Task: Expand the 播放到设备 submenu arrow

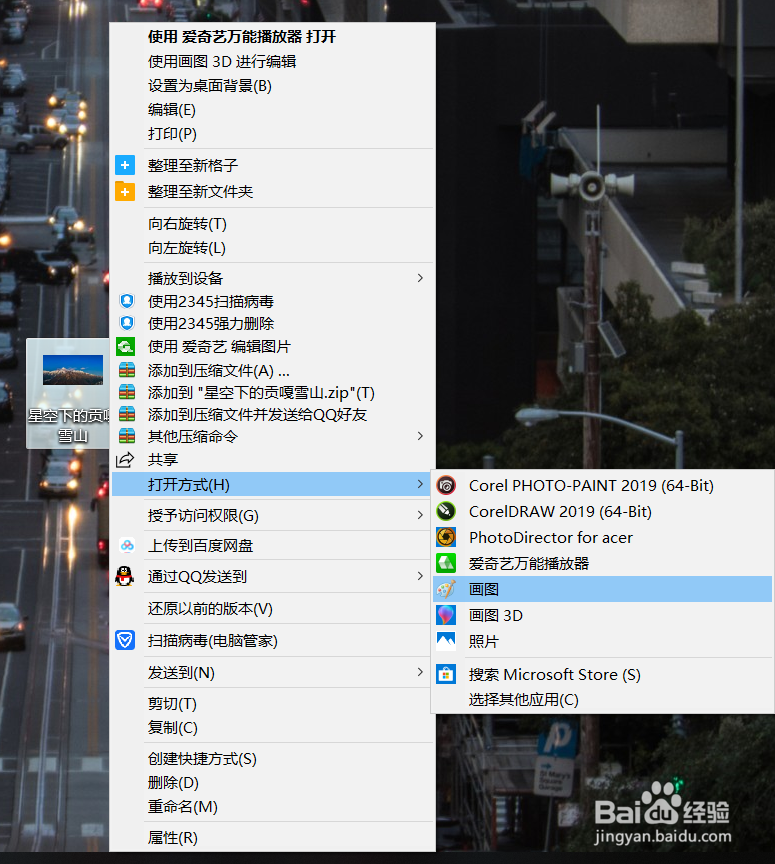Action: 420,278
